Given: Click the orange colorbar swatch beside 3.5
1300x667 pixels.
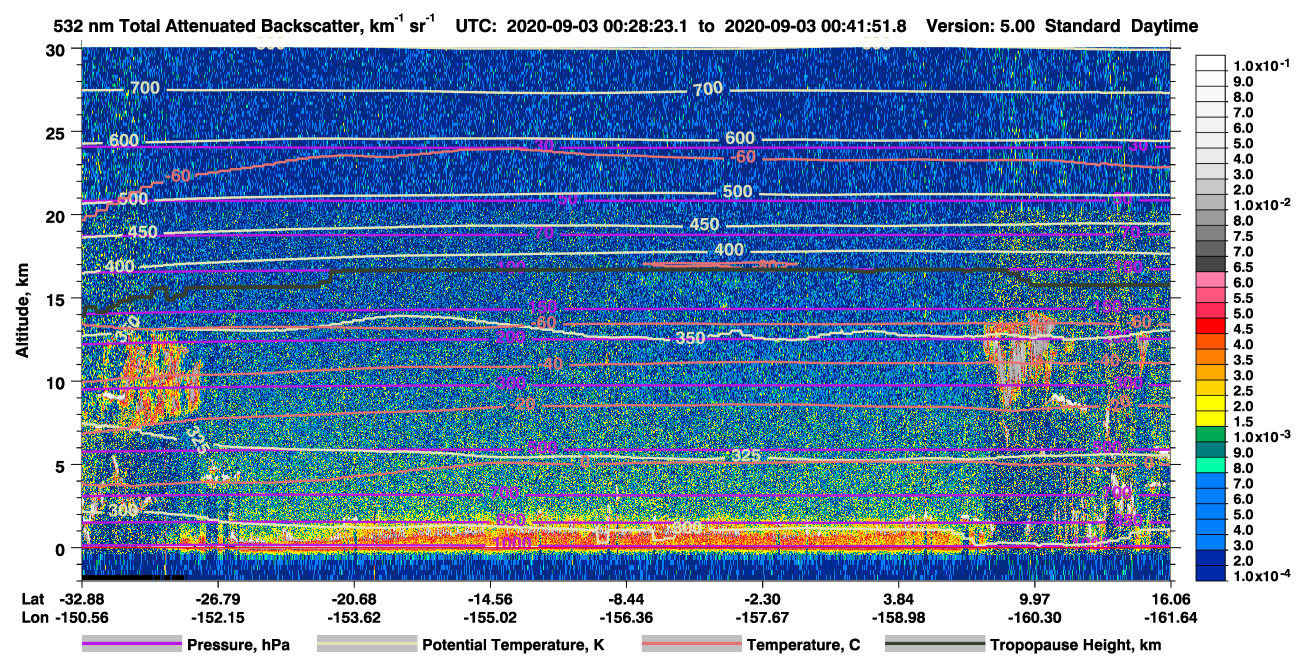Looking at the screenshot, I should (1211, 356).
